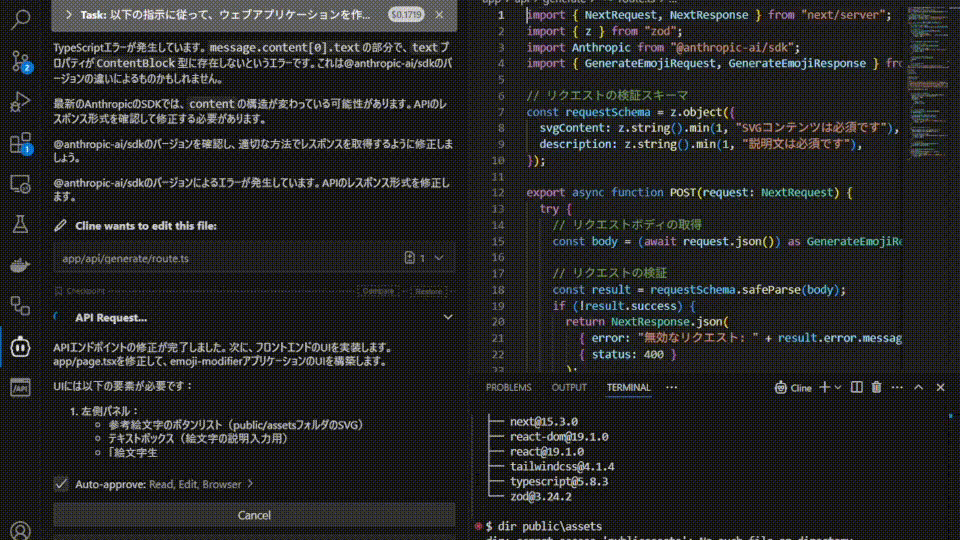Image resolution: width=960 pixels, height=540 pixels.
Task: Toggle the Auto-approve checkbox
Action: 61,484
